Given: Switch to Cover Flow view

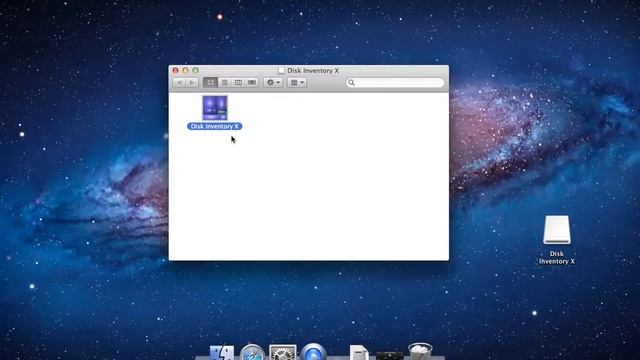Looking at the screenshot, I should pos(252,83).
